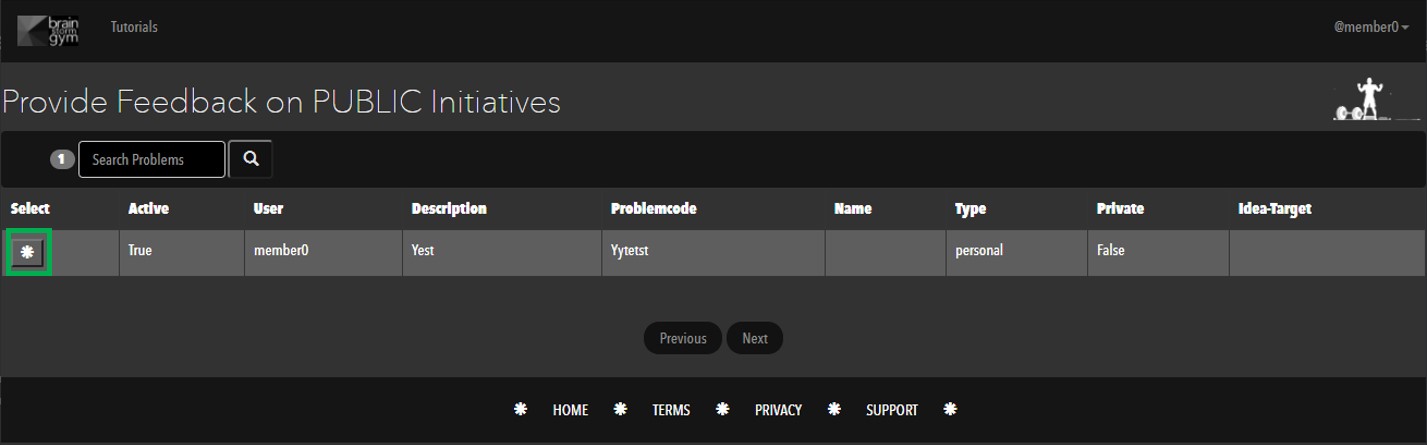Focus the Search Problems input field
Screen dimensions: 1427x445
point(152,159)
